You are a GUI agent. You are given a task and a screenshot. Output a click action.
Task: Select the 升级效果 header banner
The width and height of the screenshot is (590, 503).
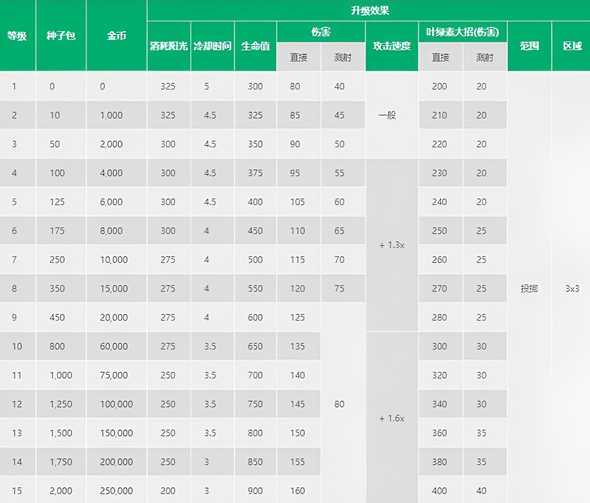369,10
